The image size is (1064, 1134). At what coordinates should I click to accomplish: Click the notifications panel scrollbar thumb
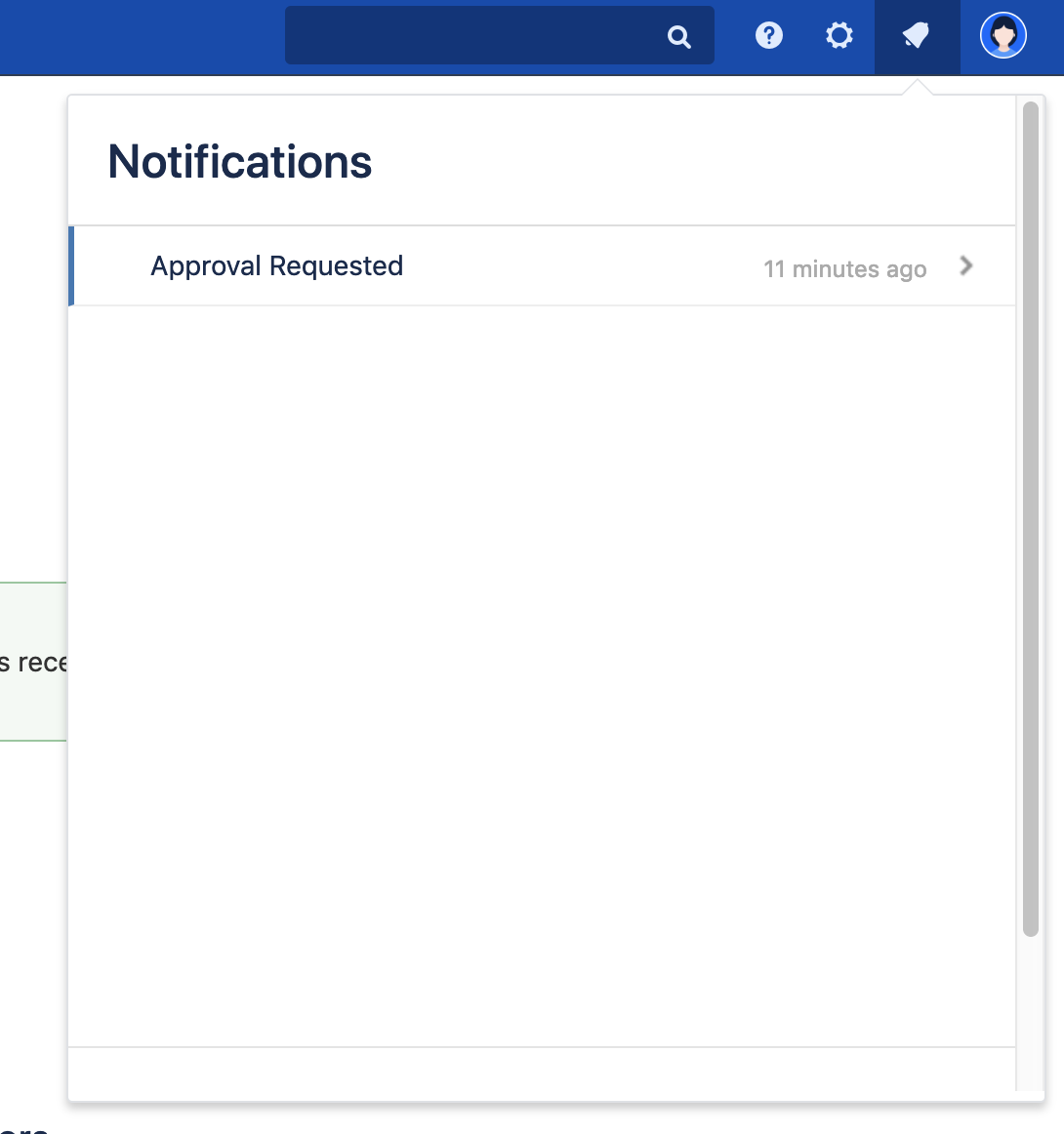1030,517
